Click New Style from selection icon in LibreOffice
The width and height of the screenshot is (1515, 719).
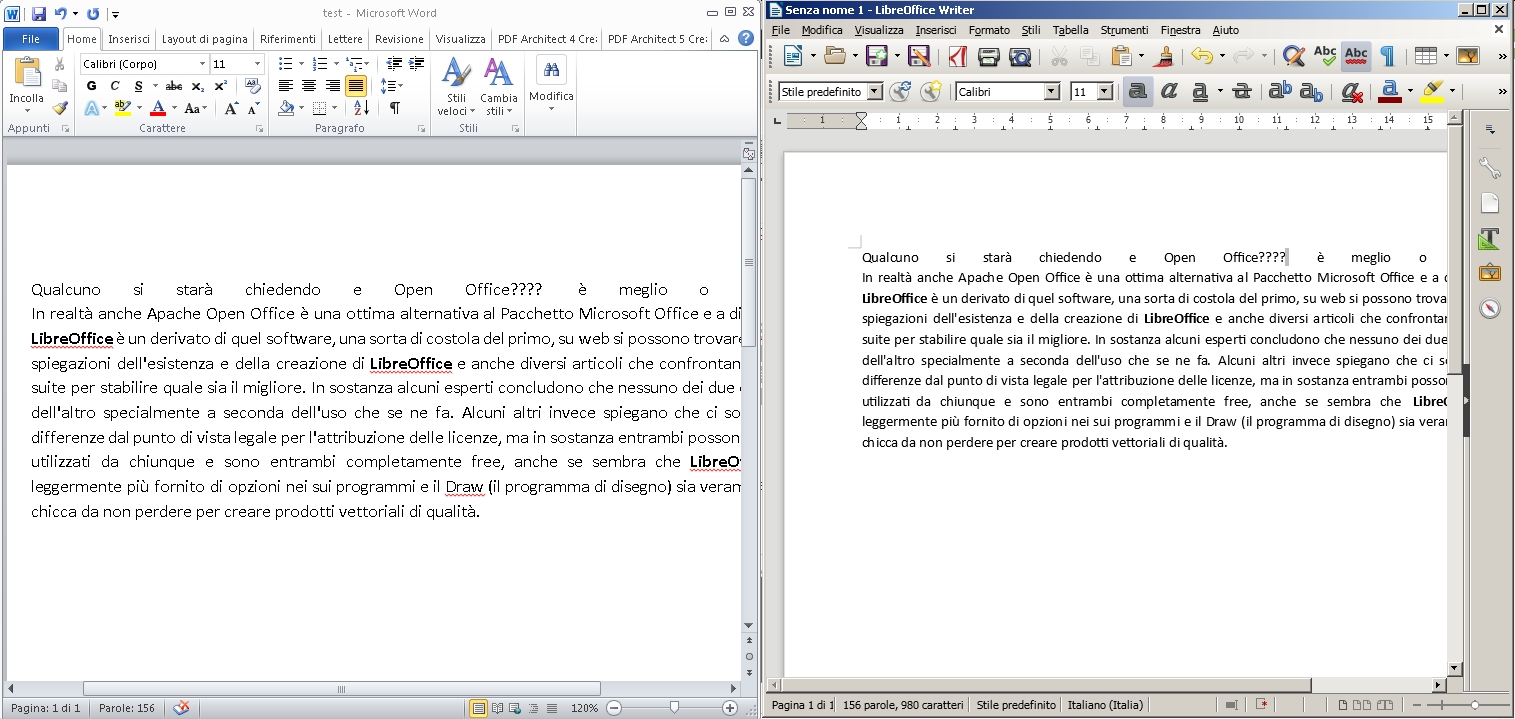(x=931, y=92)
